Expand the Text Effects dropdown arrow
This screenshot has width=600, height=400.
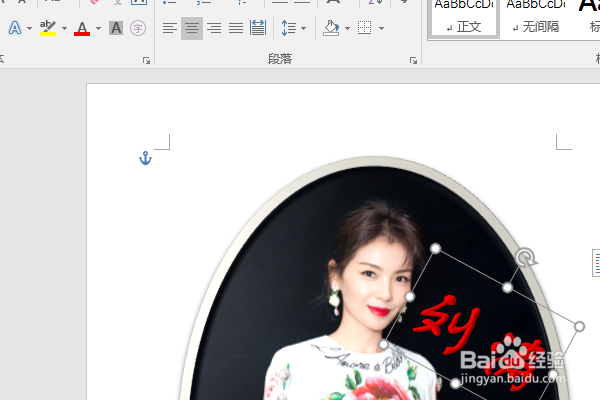coord(29,28)
